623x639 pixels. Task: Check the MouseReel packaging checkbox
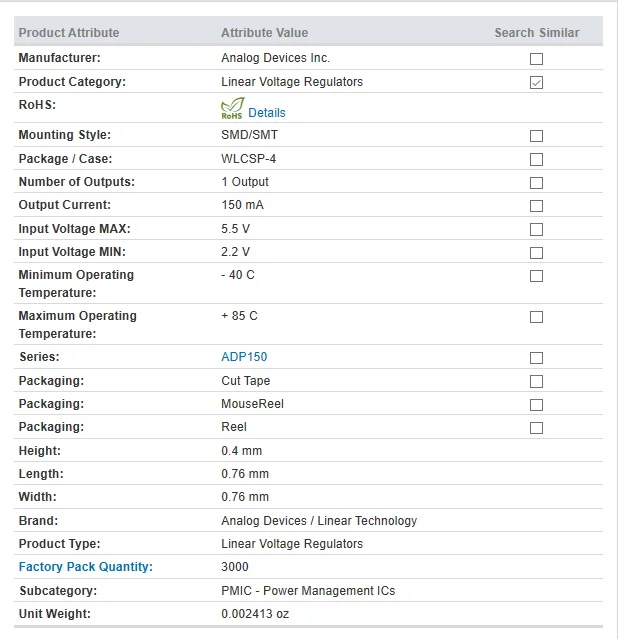pyautogui.click(x=536, y=405)
